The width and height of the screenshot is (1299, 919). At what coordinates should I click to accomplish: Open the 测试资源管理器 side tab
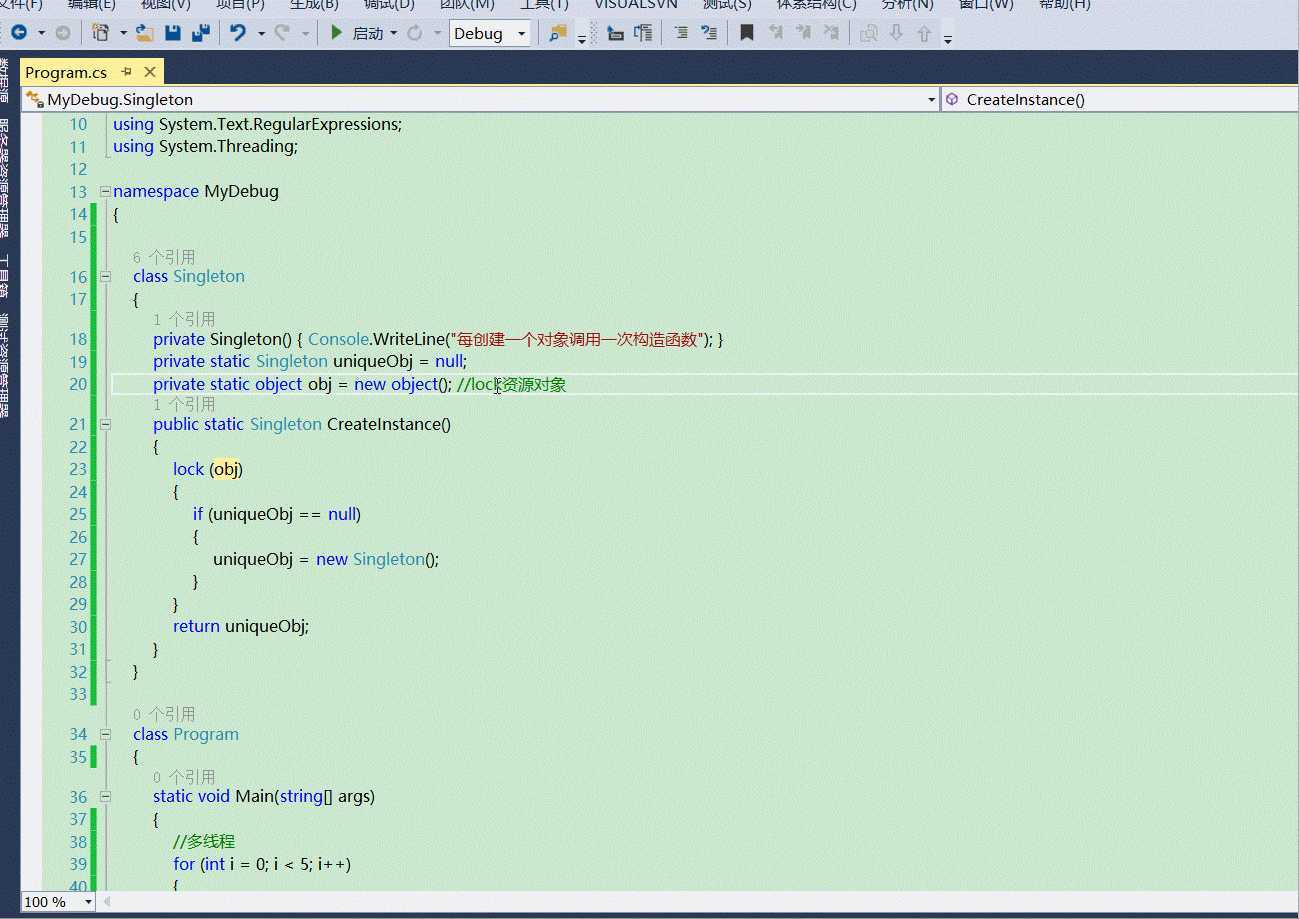point(5,365)
